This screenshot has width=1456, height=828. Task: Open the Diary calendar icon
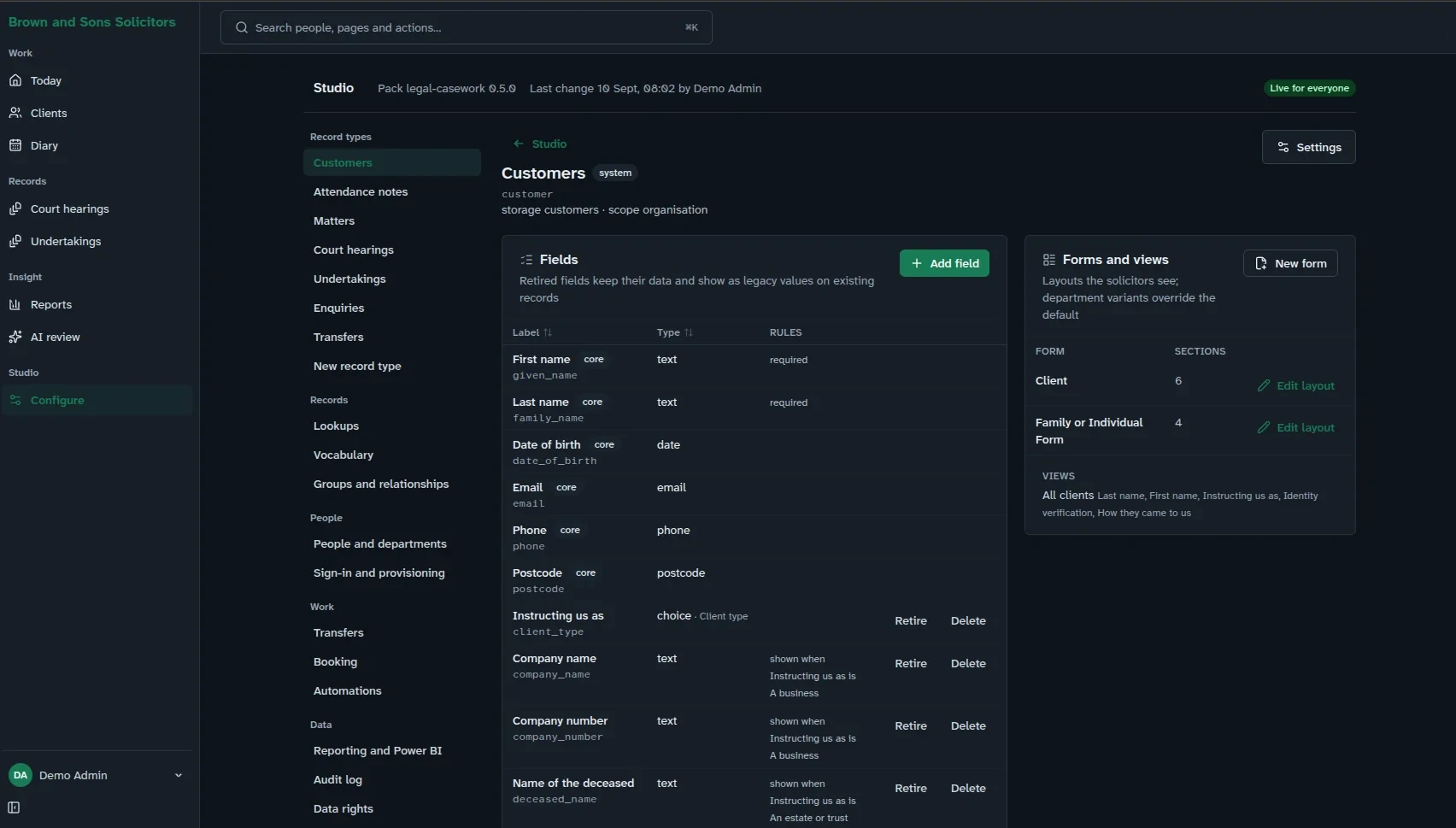point(15,145)
